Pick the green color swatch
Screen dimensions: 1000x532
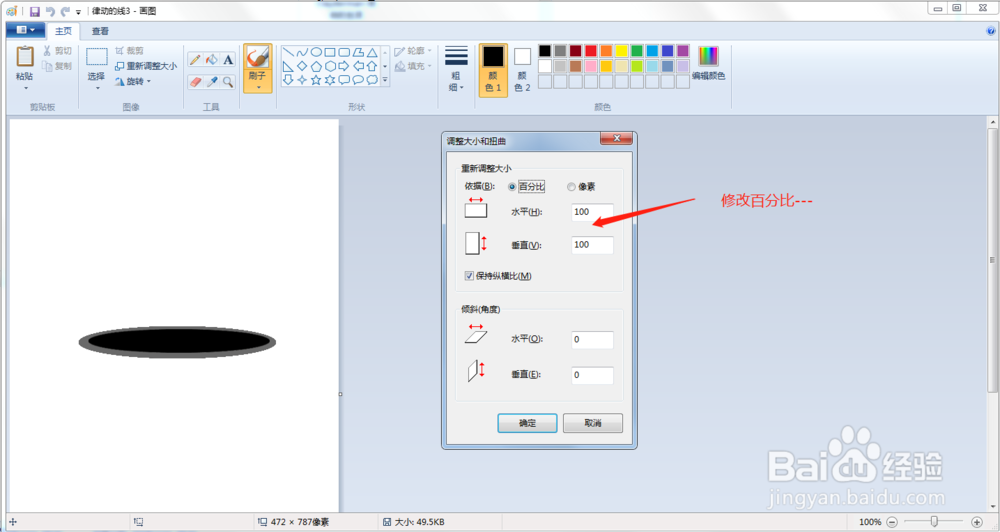(636, 50)
